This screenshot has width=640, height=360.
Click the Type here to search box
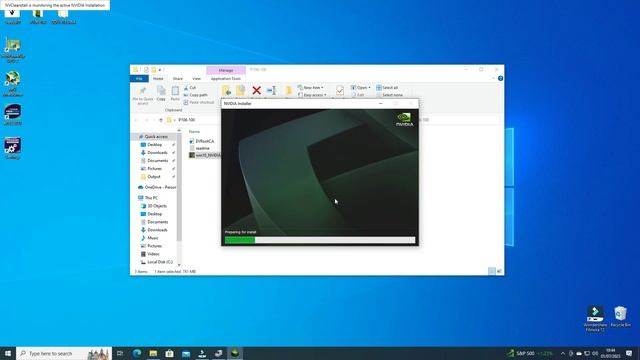point(64,353)
